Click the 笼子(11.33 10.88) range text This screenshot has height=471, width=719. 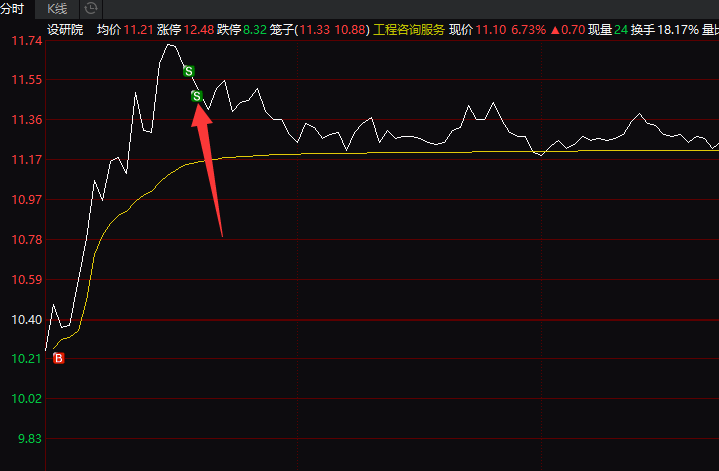pyautogui.click(x=320, y=30)
